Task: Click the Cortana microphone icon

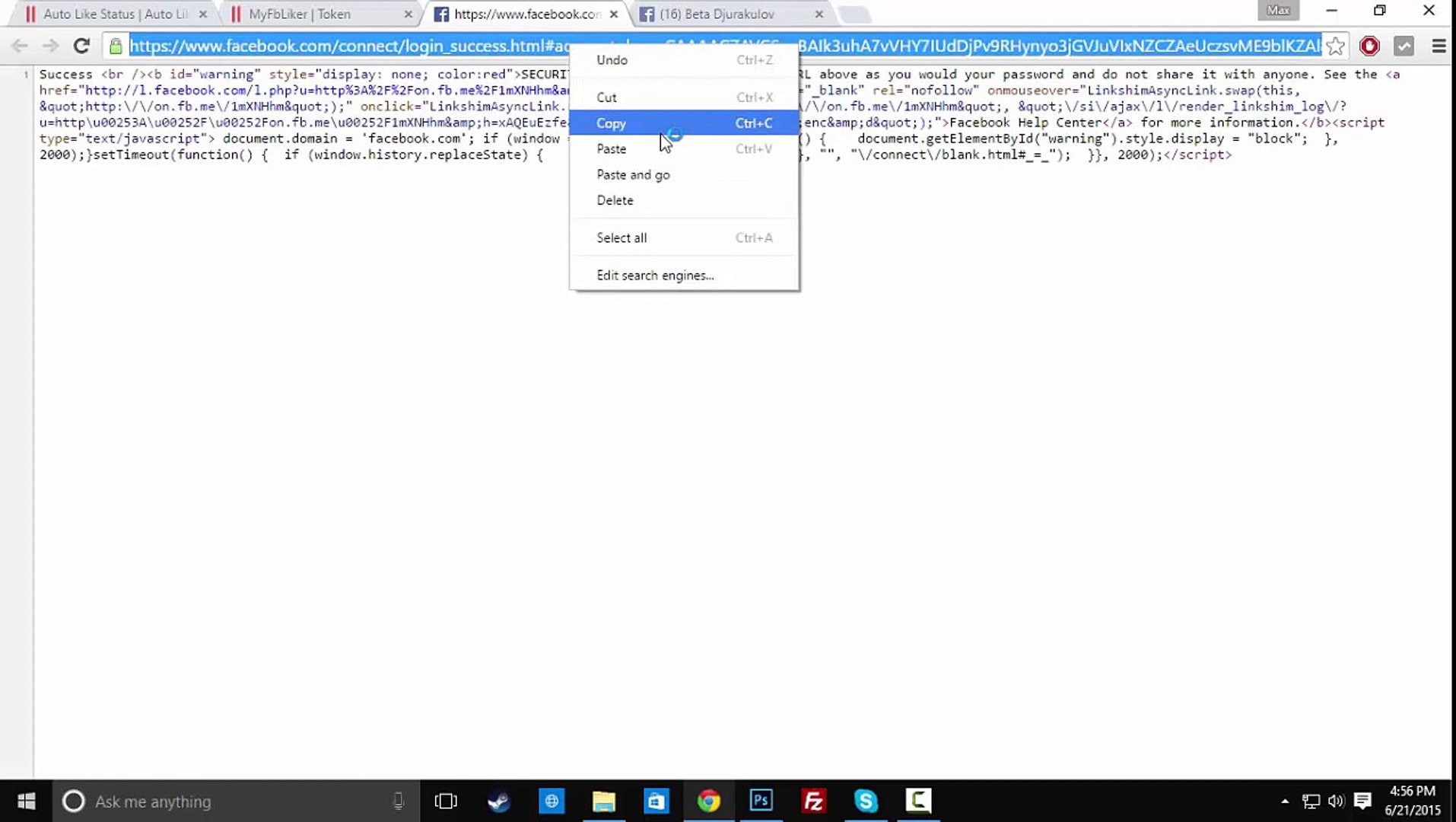Action: pyautogui.click(x=398, y=801)
